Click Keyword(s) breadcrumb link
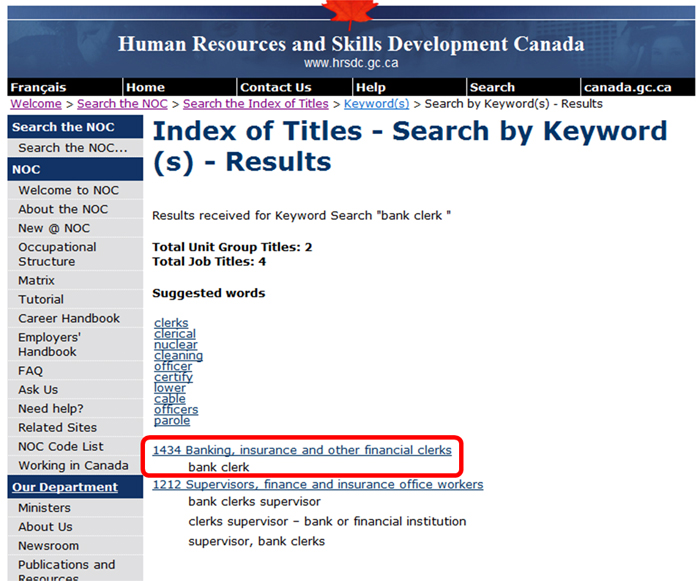 pyautogui.click(x=376, y=104)
